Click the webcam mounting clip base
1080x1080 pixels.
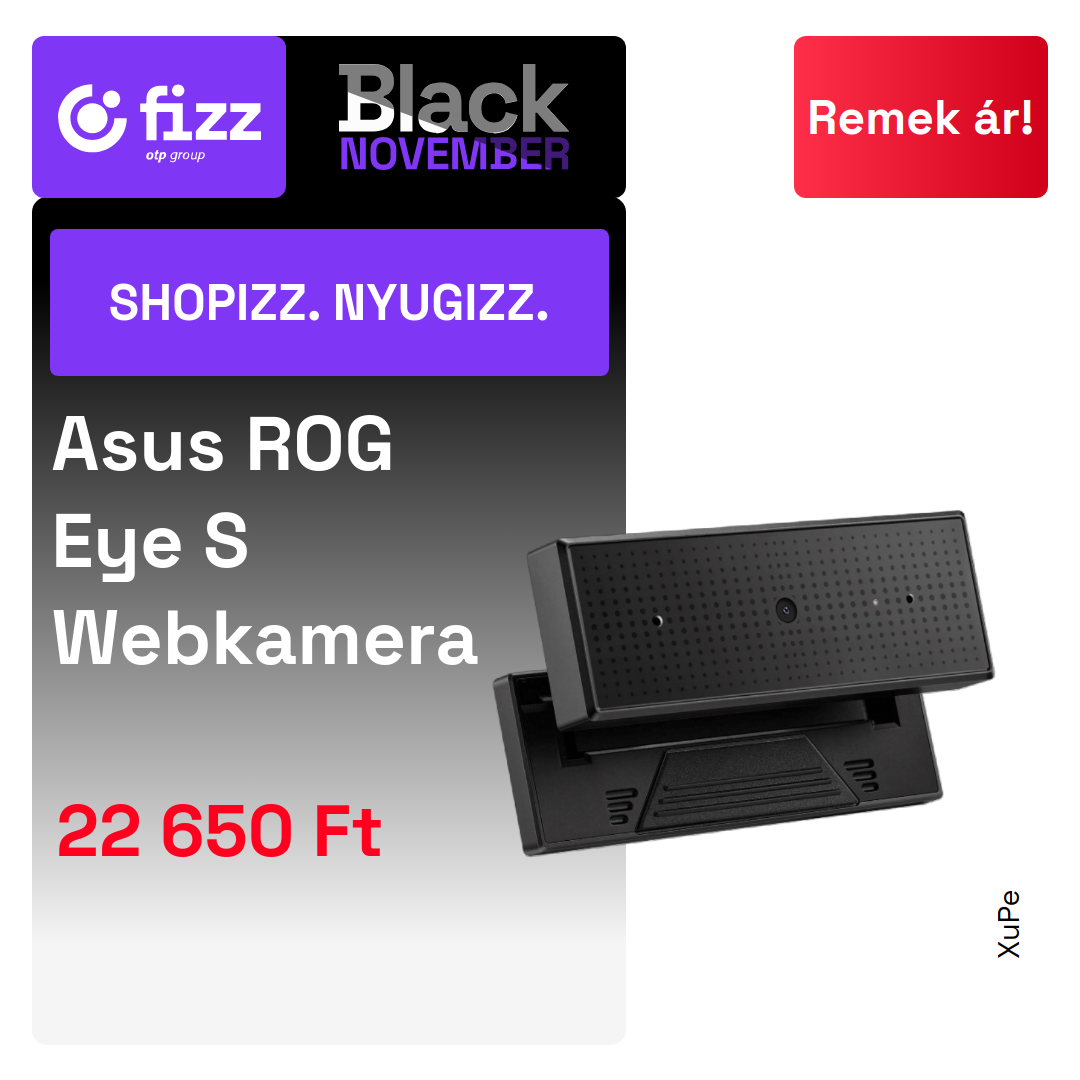pos(718,773)
